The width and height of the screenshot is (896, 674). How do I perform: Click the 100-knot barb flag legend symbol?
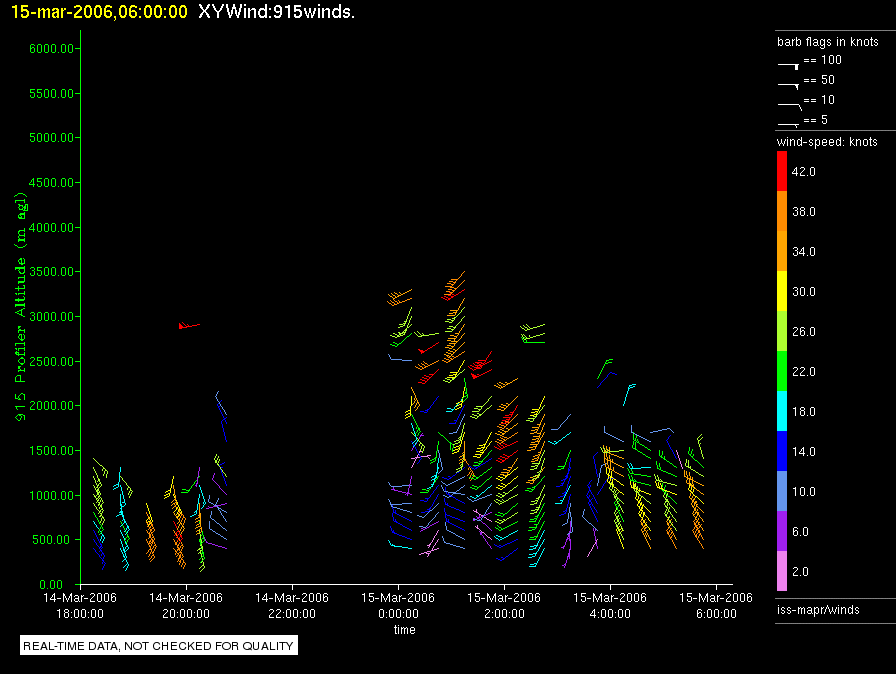(788, 65)
